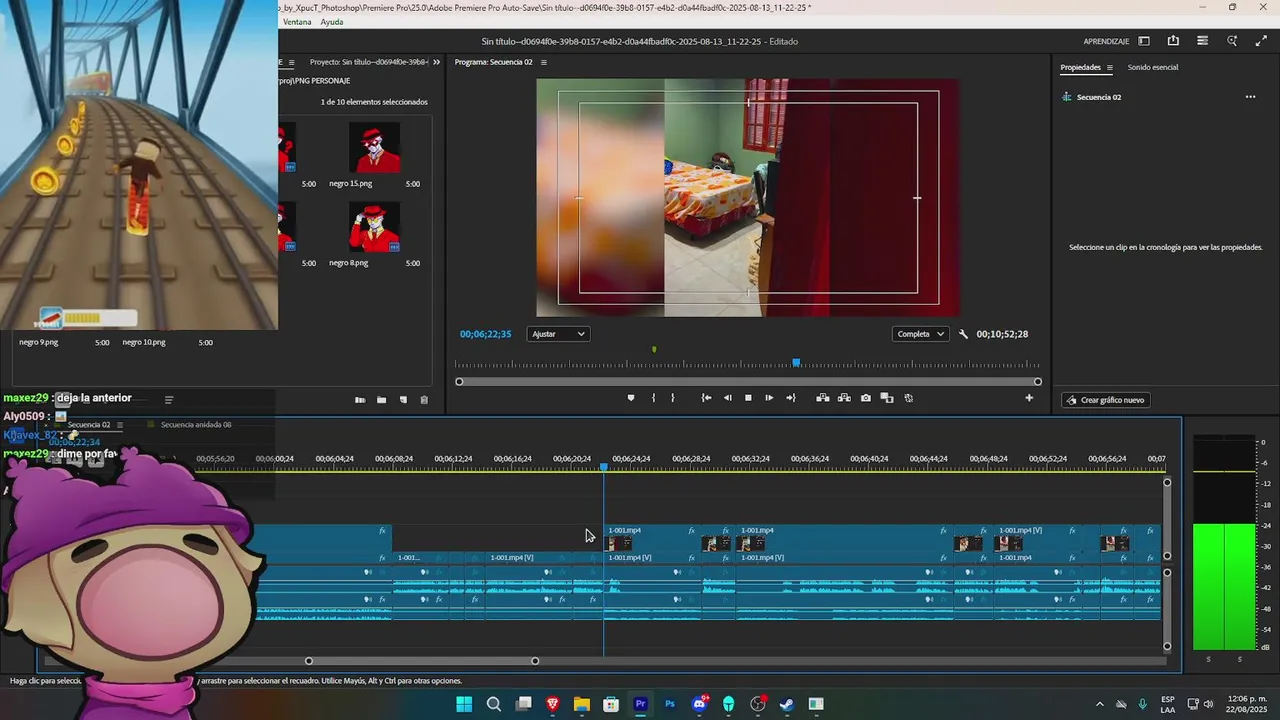Select the negro 15.png thumbnail
The width and height of the screenshot is (1280, 720).
pos(374,148)
